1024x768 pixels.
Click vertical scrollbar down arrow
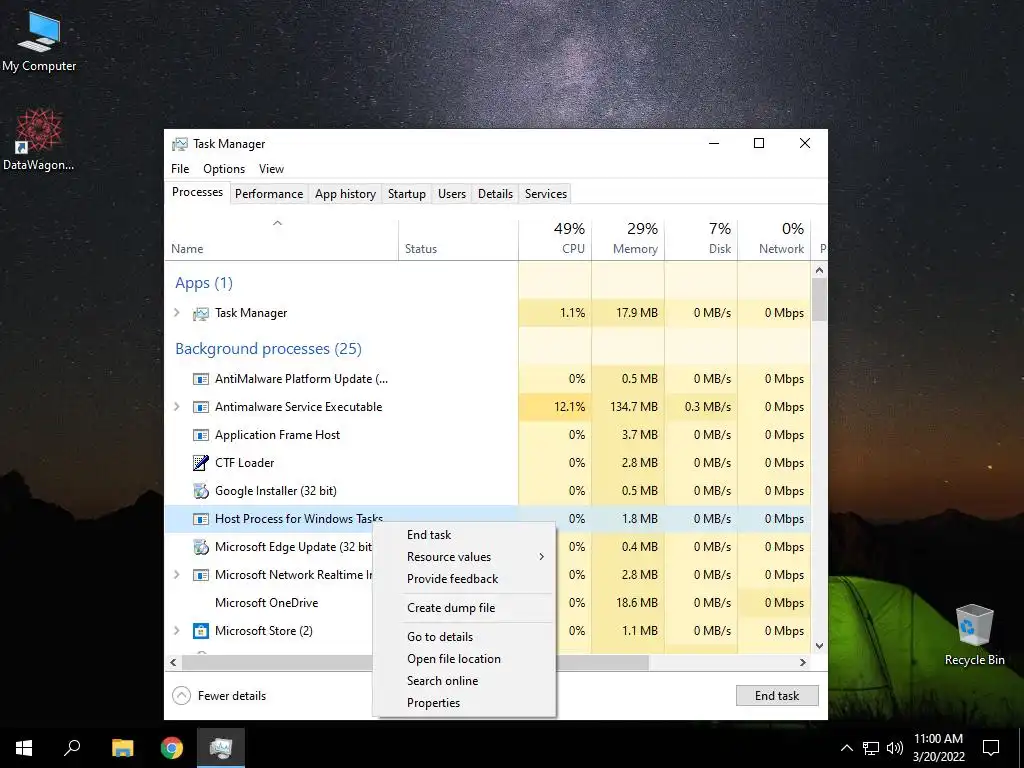[820, 646]
